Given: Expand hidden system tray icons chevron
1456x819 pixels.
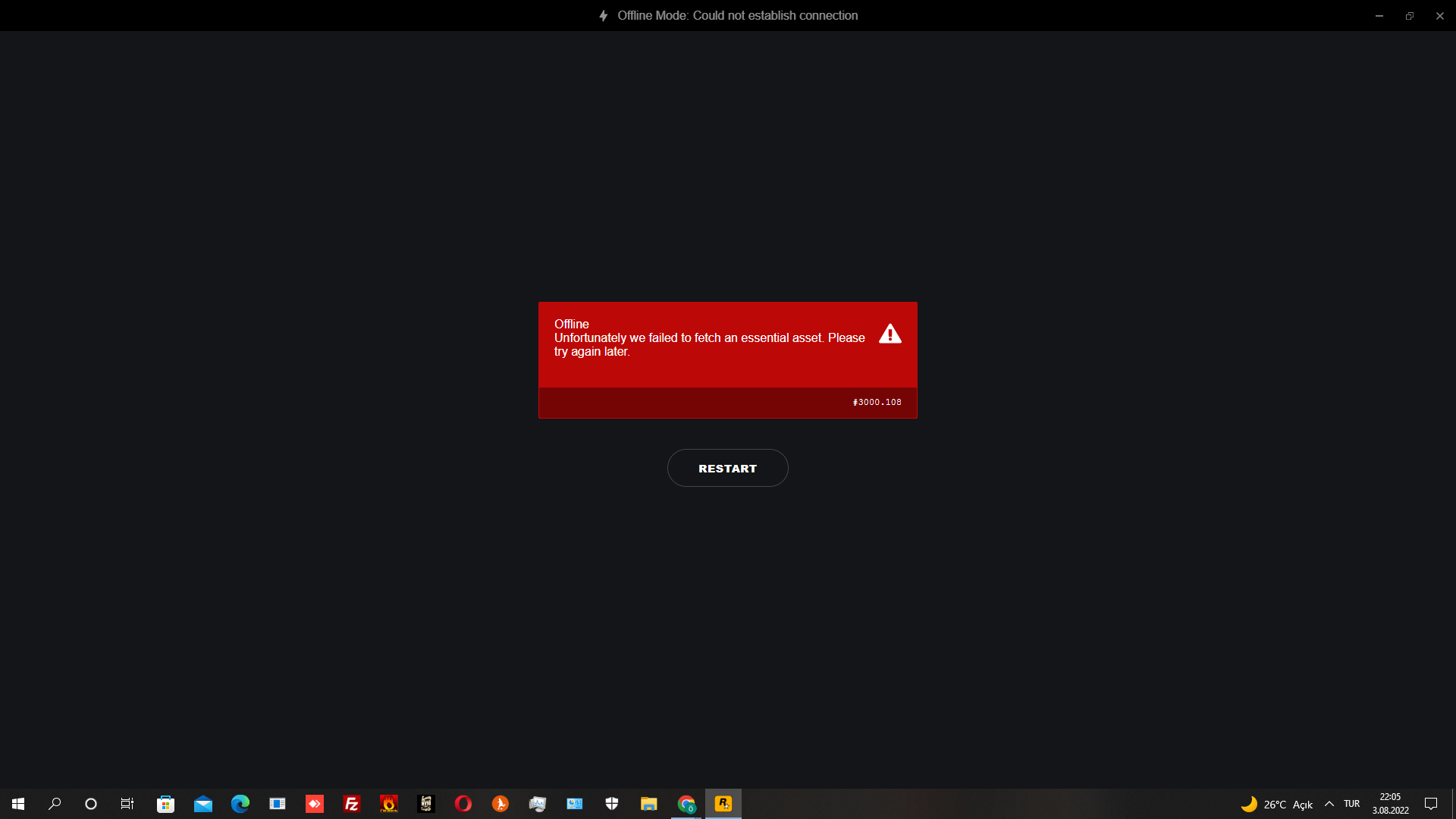Looking at the screenshot, I should (x=1329, y=804).
